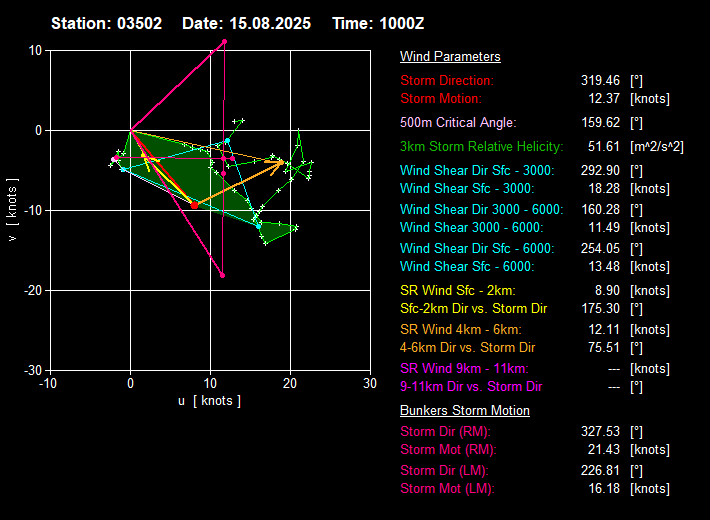Click the orange arrowhead on the hodograph
The image size is (710, 520).
tap(279, 164)
